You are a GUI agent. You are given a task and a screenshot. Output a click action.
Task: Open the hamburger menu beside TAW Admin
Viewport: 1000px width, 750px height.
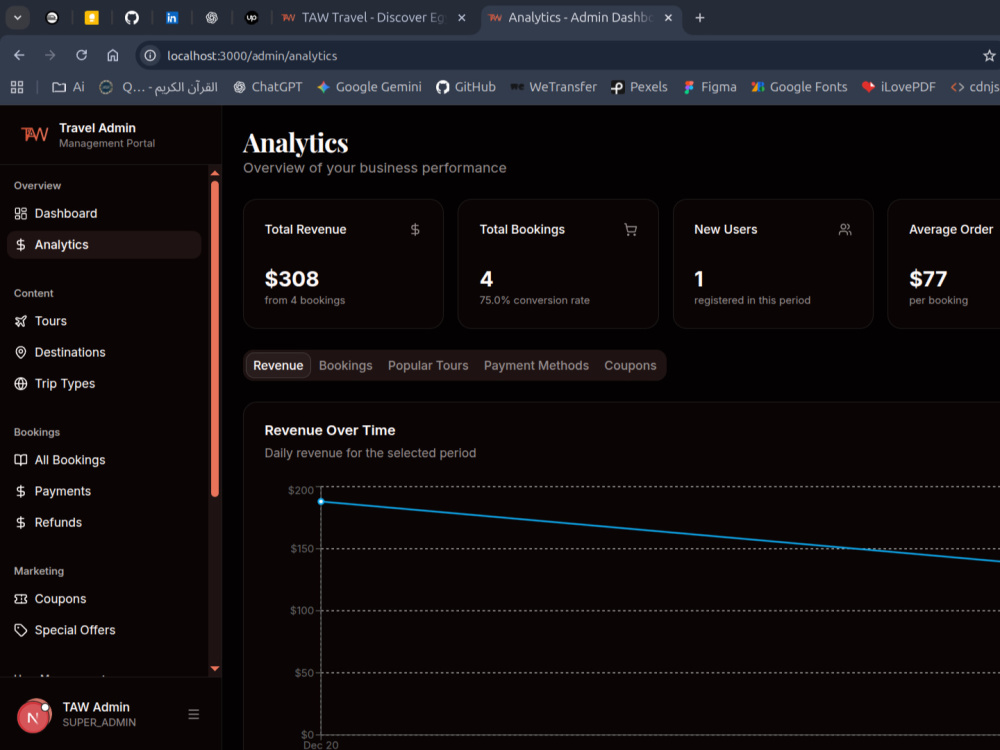click(194, 714)
